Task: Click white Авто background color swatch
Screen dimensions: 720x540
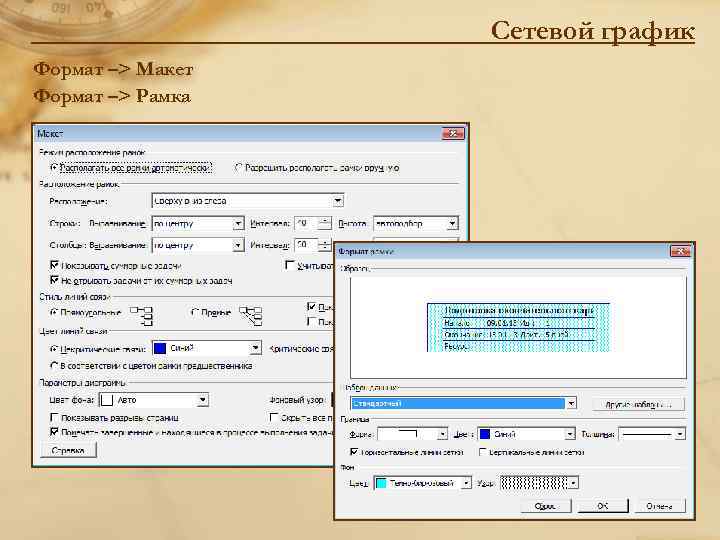Action: point(107,400)
